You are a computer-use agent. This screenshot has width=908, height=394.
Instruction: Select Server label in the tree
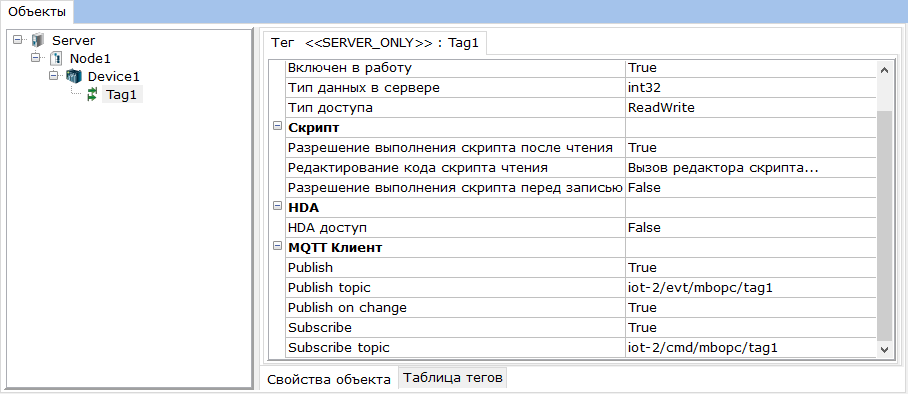74,41
